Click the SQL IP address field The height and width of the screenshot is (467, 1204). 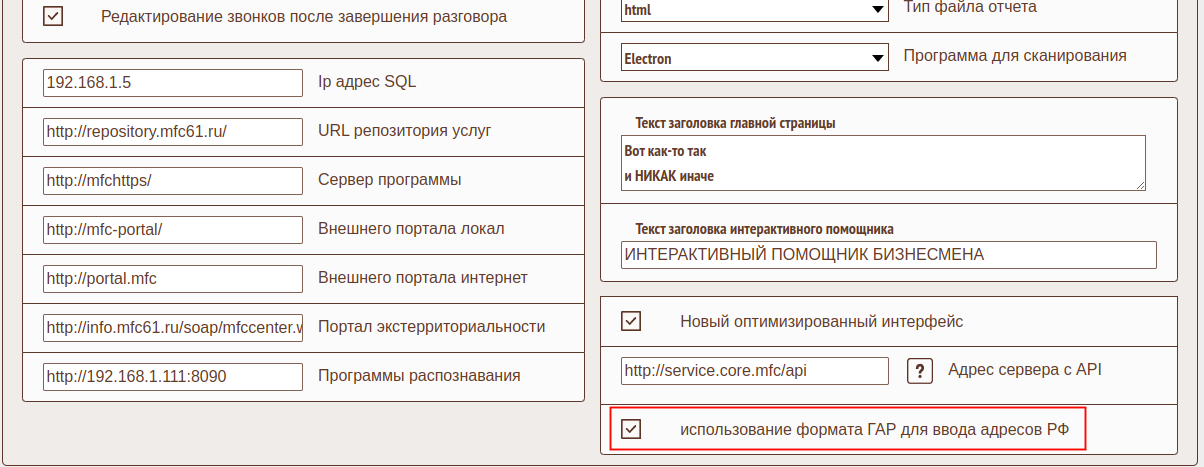click(172, 82)
